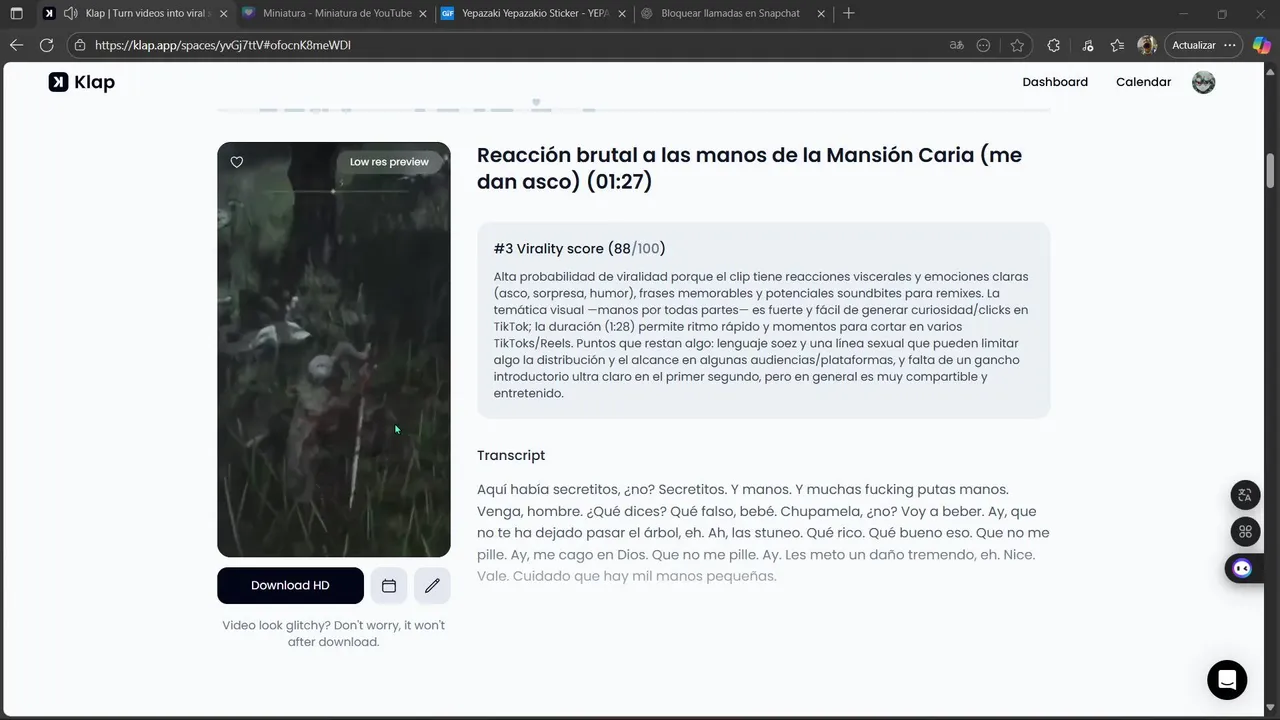This screenshot has height=720, width=1280.
Task: Switch to the Klap tab
Action: click(x=134, y=13)
